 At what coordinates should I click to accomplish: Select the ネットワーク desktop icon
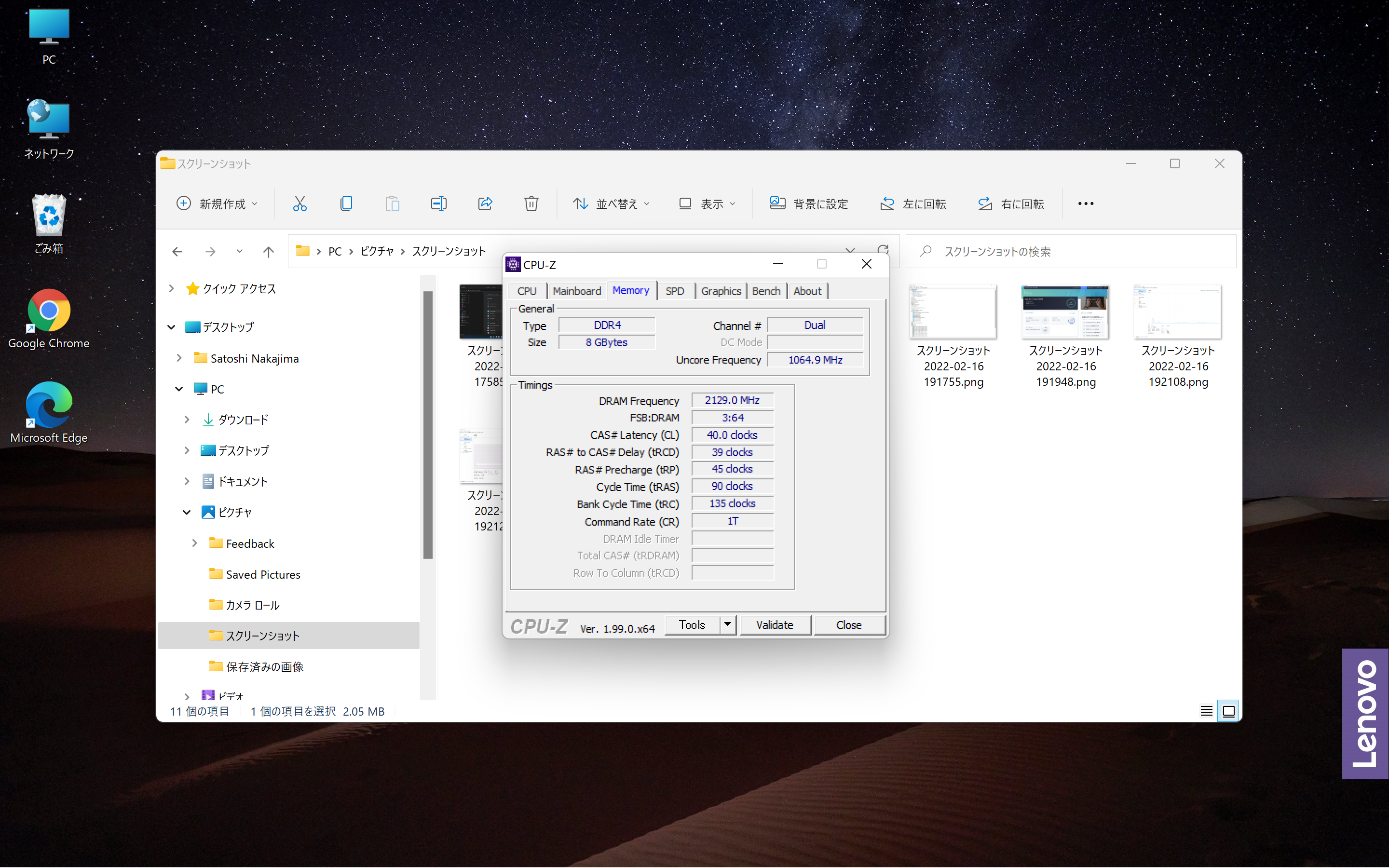coord(49,129)
